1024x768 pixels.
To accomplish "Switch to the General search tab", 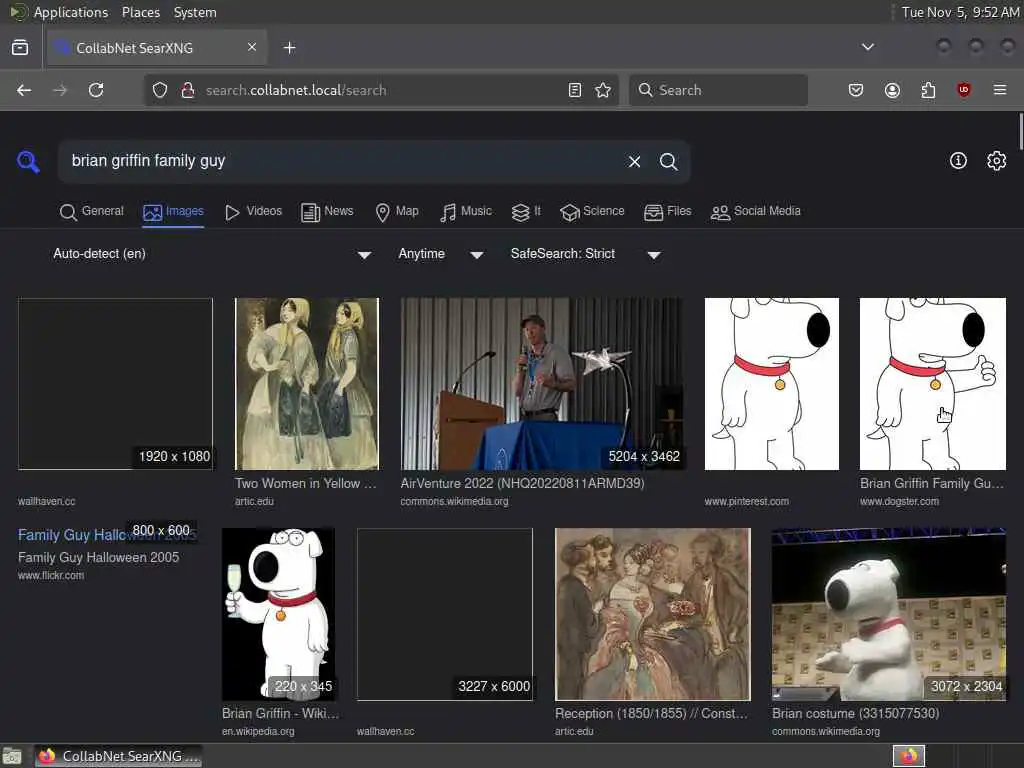I will 91,212.
